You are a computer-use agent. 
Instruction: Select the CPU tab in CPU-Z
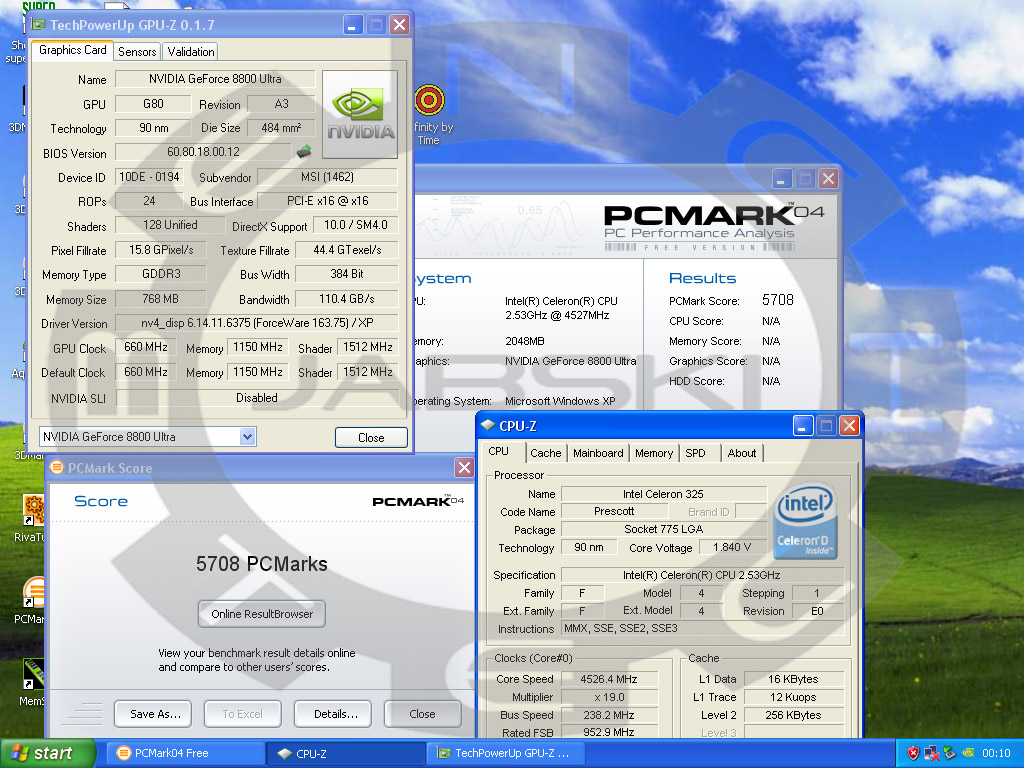[499, 451]
